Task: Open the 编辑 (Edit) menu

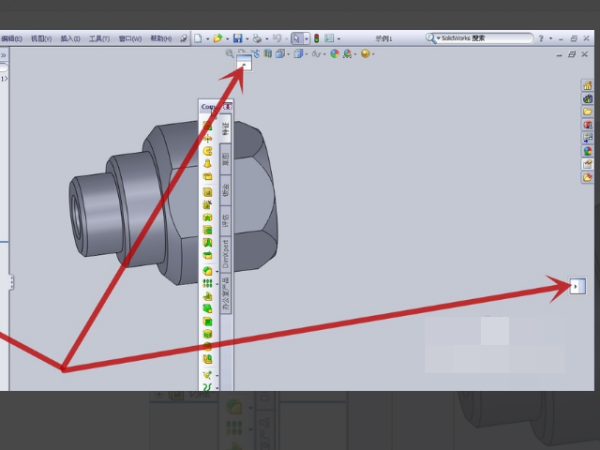Action: point(11,39)
